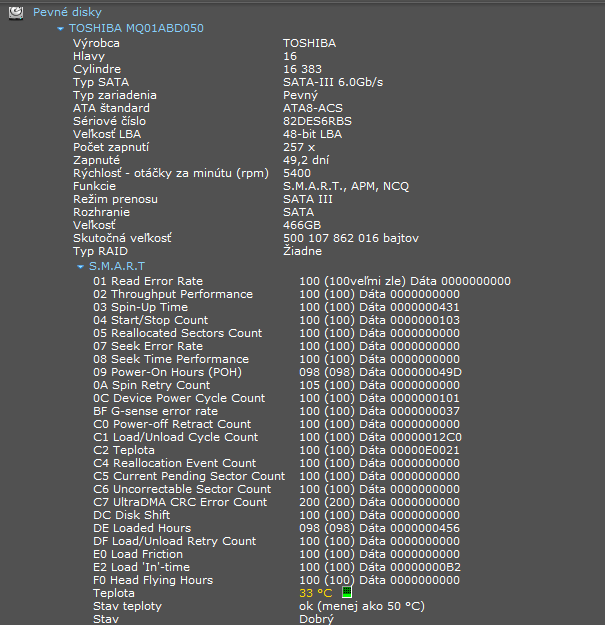
Task: Select the TOSHIBA MQ01ABD050 drive title
Action: pos(136,28)
